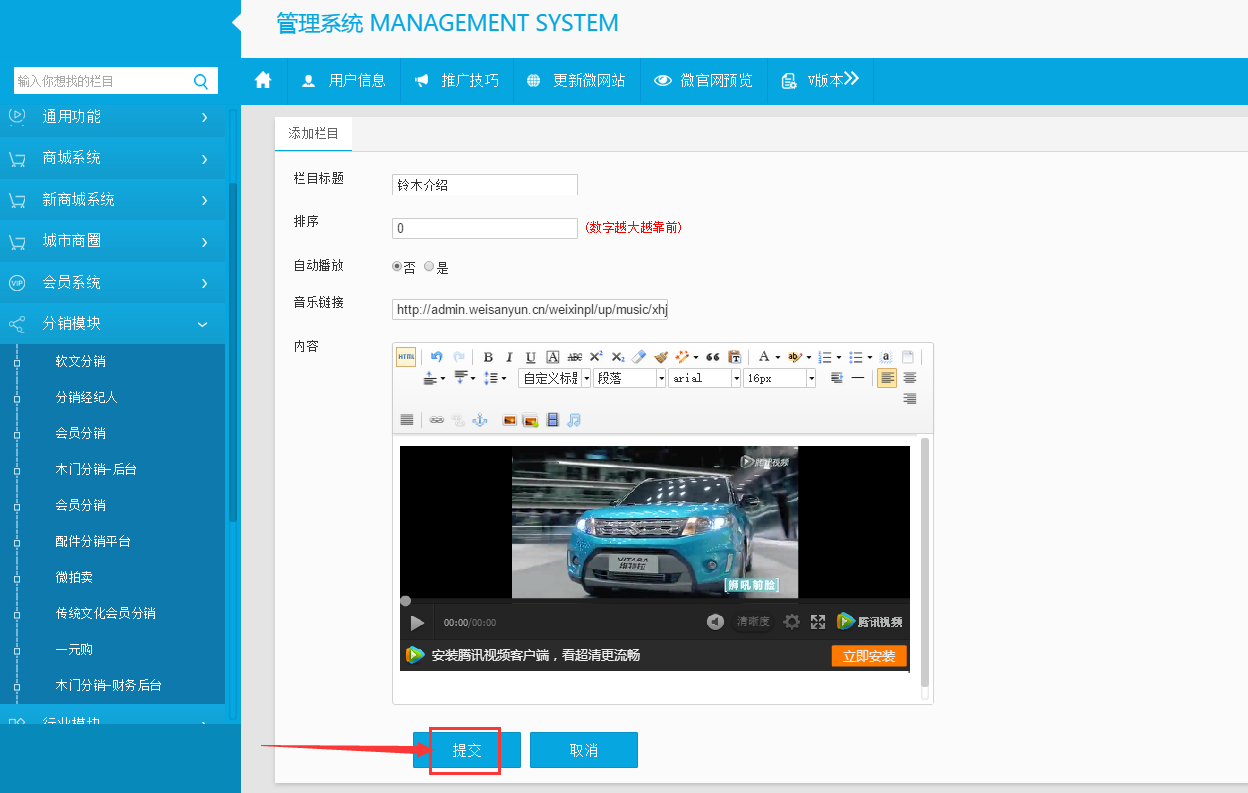Click the video progress slider handle
This screenshot has height=793, width=1248.
(405, 601)
